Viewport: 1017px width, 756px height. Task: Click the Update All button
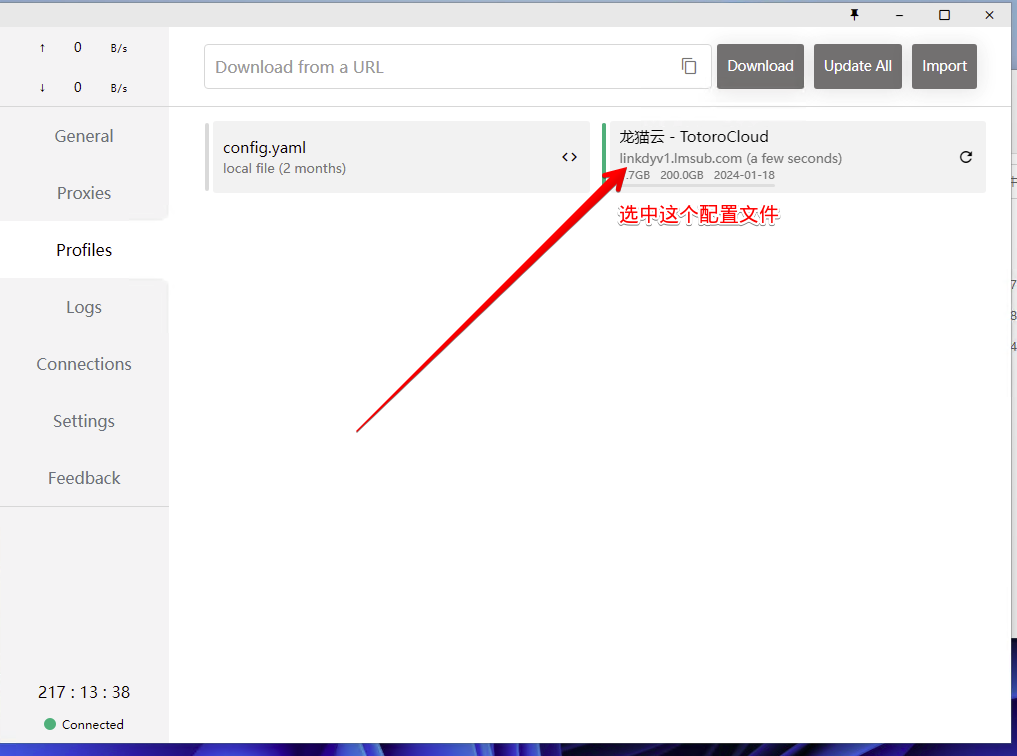(x=858, y=66)
